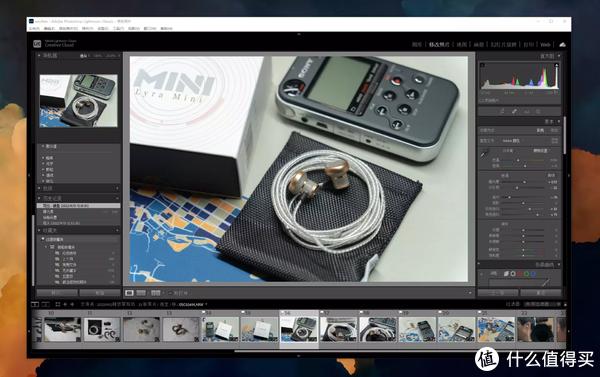The height and width of the screenshot is (377, 600).
Task: Go to previous photo arrow above filmstrip
Action: 65,304
